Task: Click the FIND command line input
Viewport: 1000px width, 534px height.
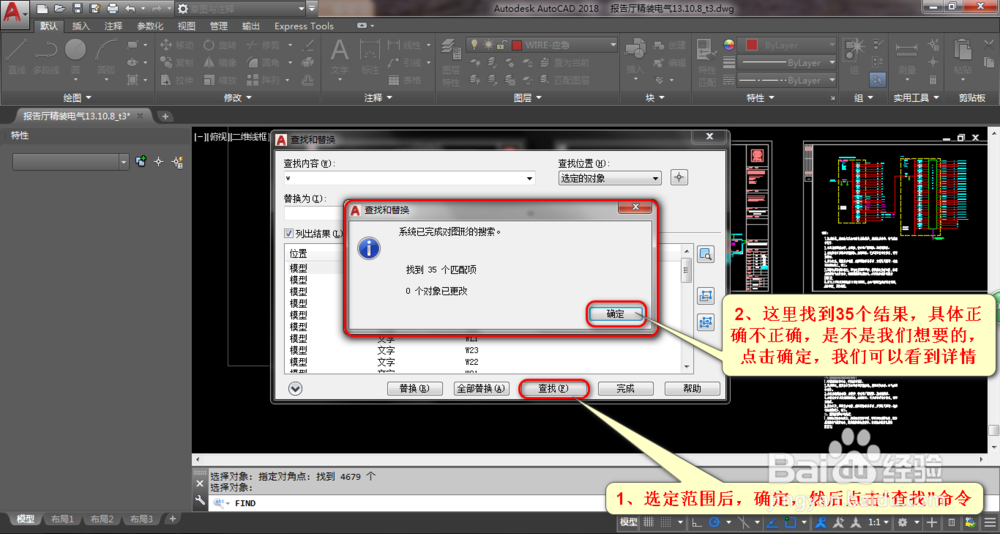Action: [x=408, y=503]
